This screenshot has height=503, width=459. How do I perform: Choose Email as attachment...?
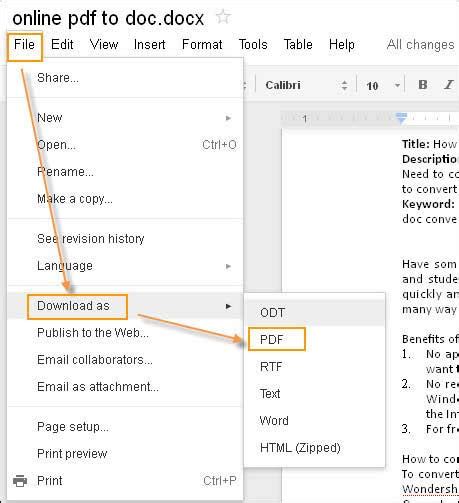pyautogui.click(x=125, y=387)
